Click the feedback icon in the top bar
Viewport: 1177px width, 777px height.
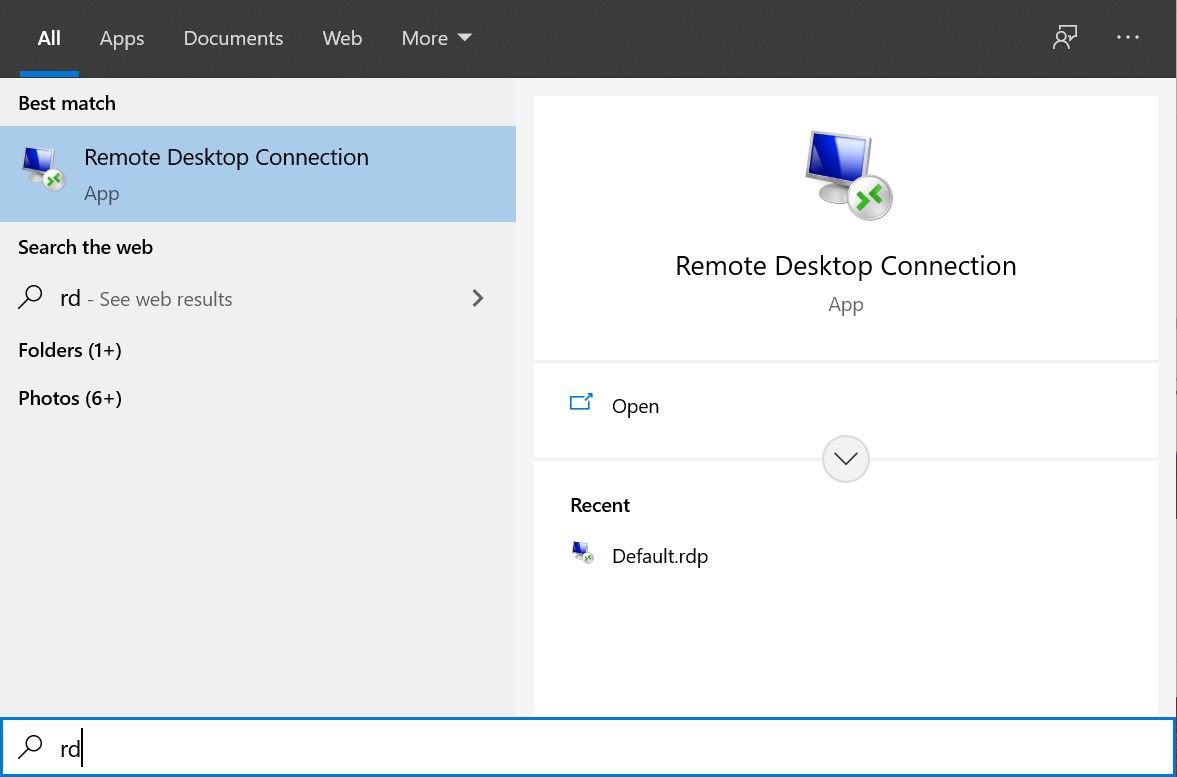[1065, 38]
